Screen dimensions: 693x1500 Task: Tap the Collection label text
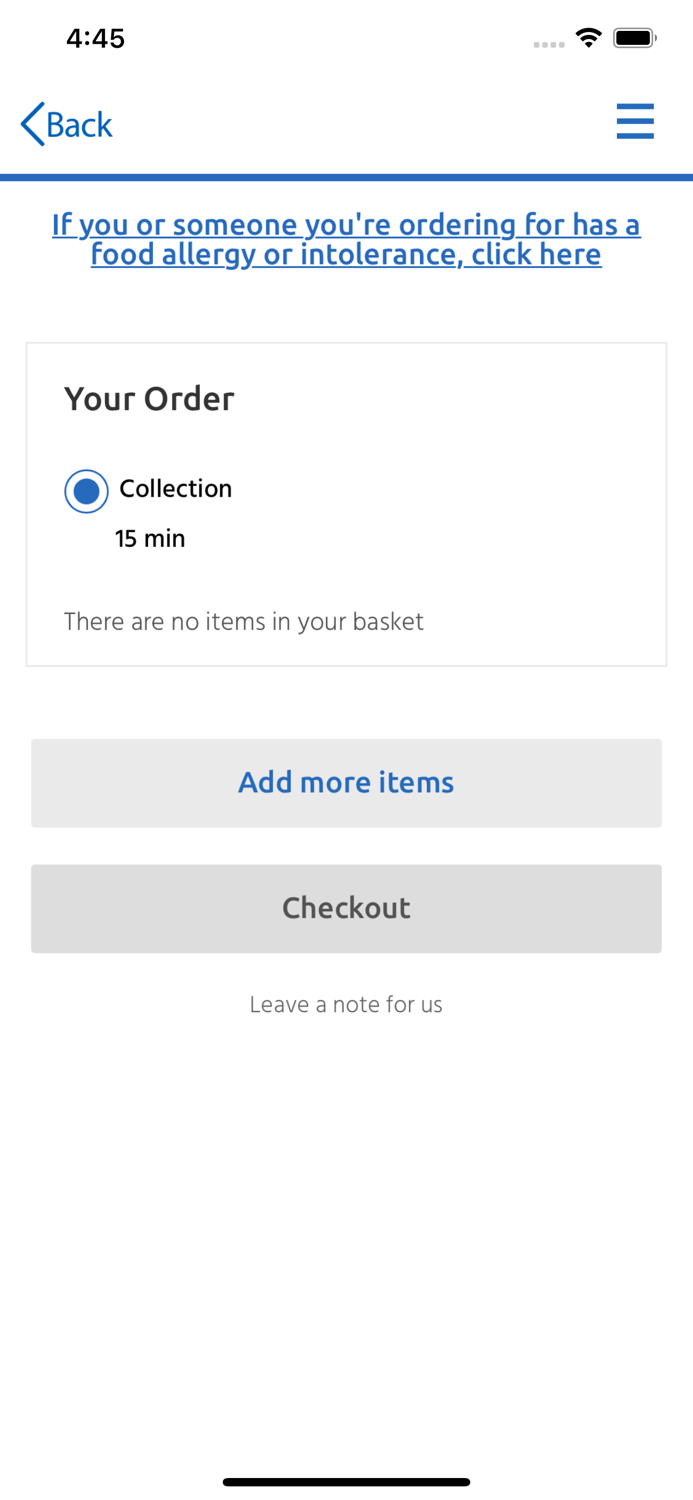[176, 488]
